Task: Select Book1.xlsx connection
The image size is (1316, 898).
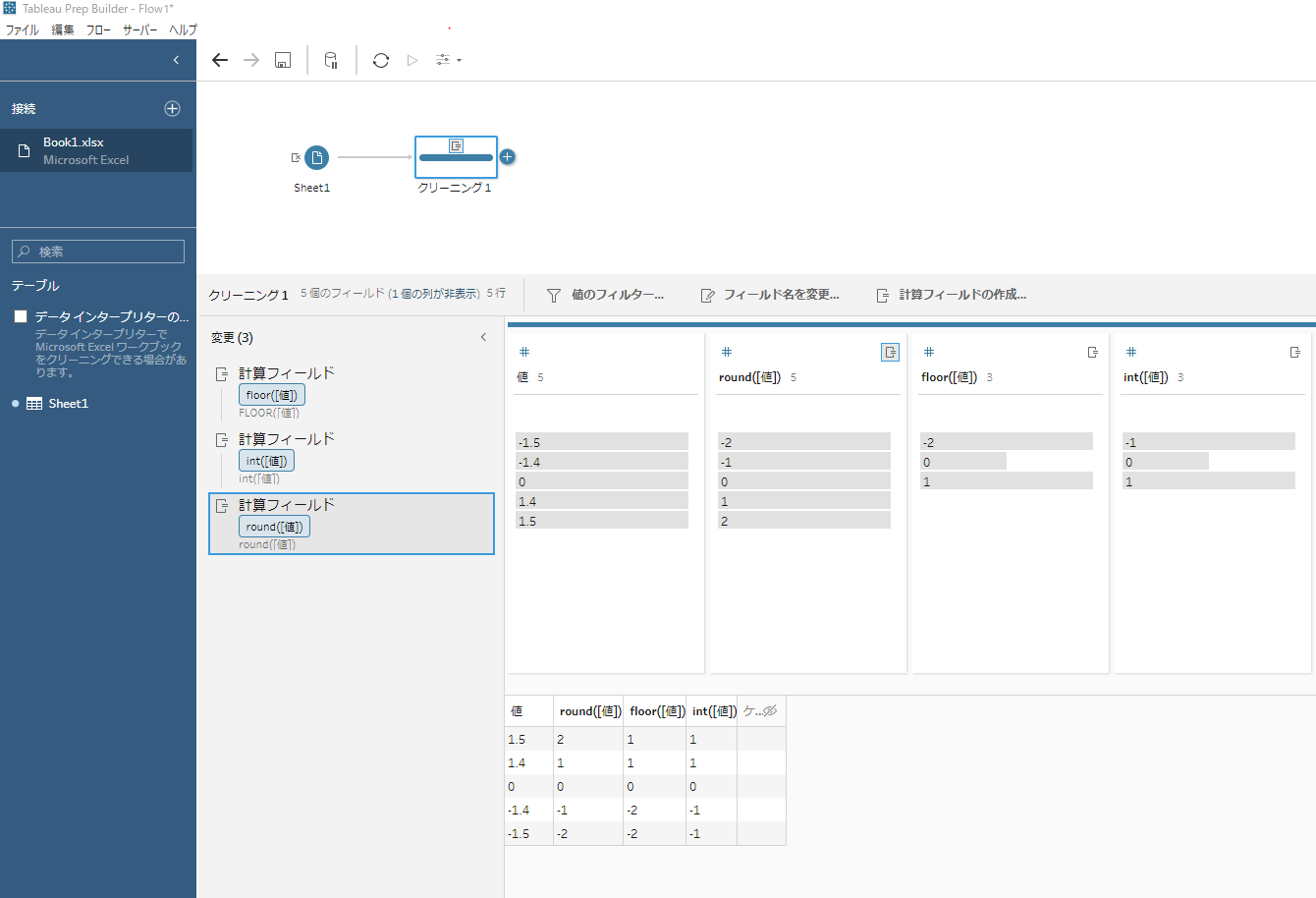Action: click(96, 150)
